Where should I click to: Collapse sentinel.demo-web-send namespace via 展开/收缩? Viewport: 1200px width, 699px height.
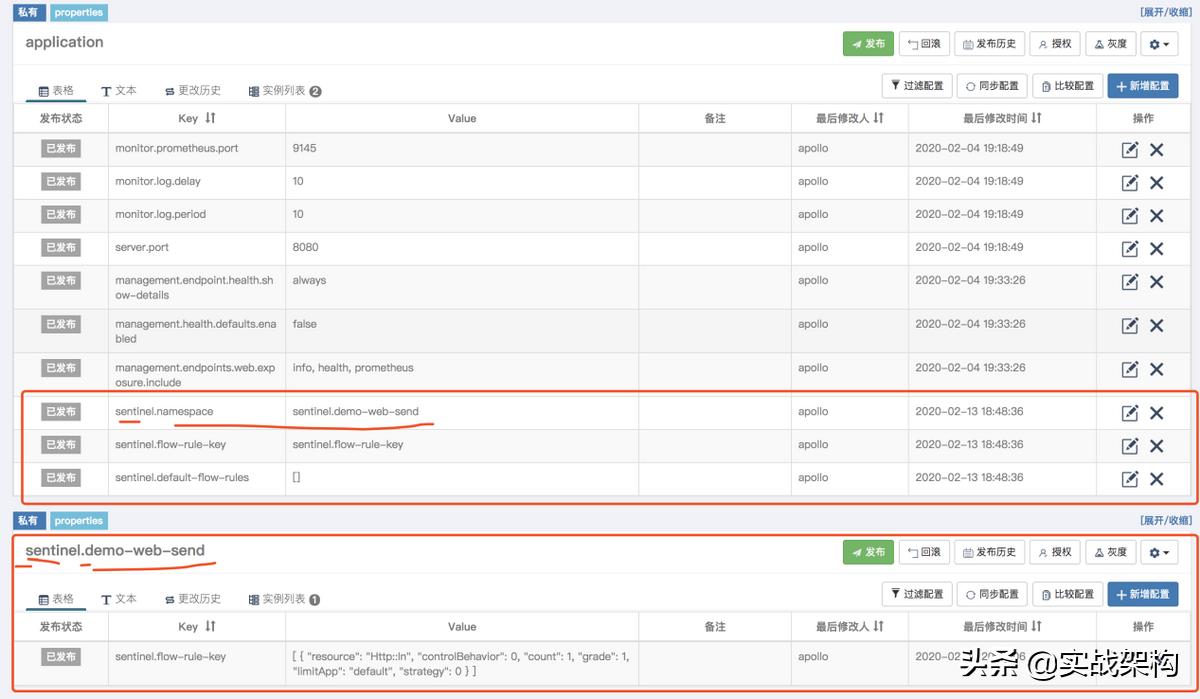point(1166,521)
